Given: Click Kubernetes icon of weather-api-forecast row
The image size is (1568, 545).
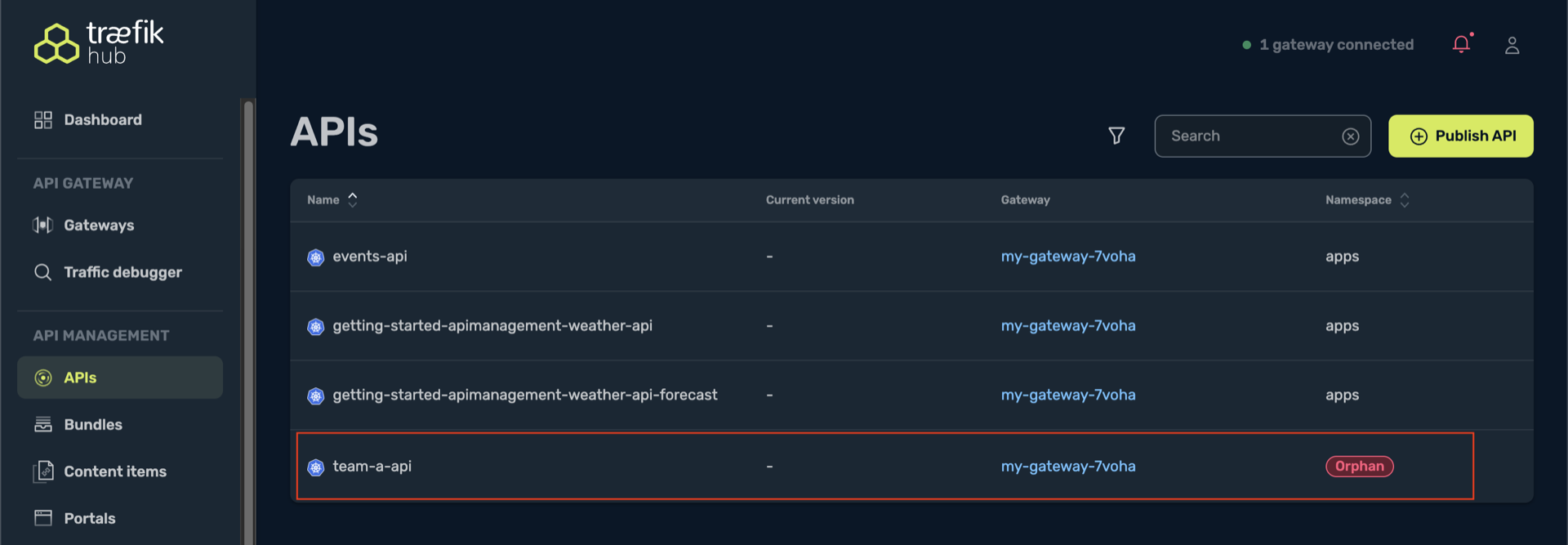Looking at the screenshot, I should (316, 396).
